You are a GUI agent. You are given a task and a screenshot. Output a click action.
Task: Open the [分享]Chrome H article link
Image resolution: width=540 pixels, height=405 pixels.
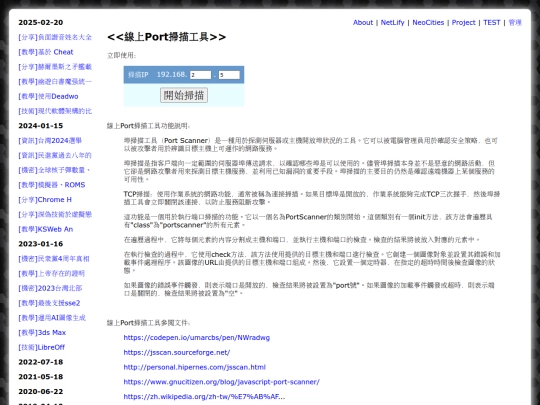coord(45,200)
